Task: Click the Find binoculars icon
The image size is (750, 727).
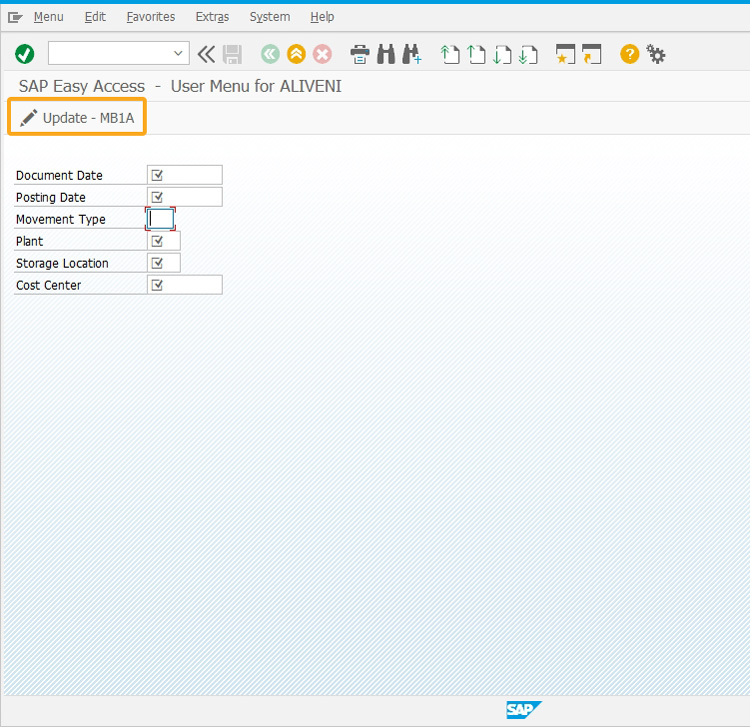Action: click(386, 54)
